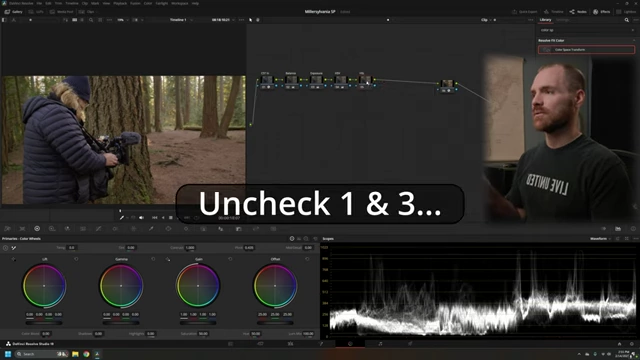Select the Color Space Transform effect
The height and width of the screenshot is (360, 640).
pos(587,50)
